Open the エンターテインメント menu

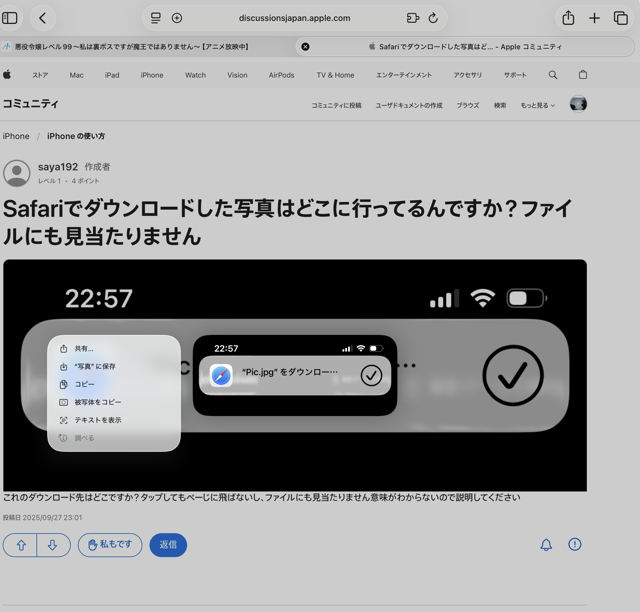click(x=404, y=75)
